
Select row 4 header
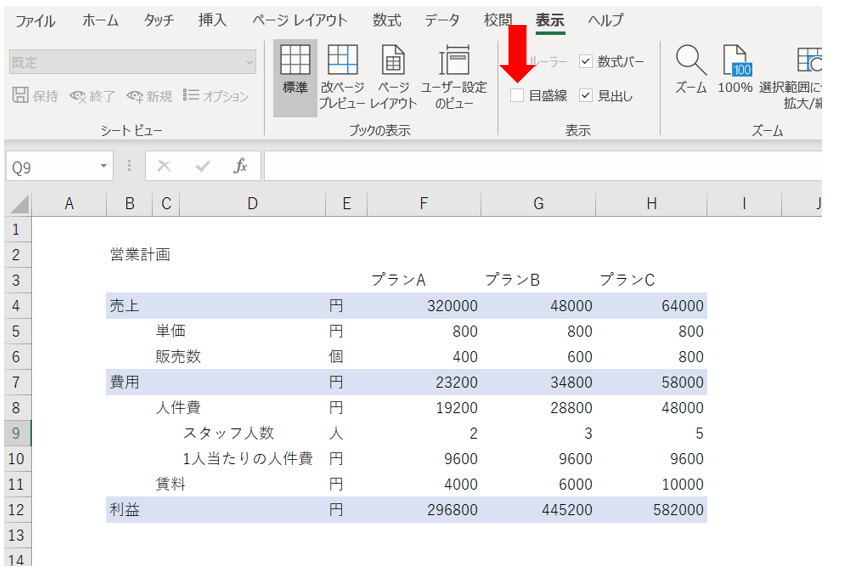pos(16,306)
